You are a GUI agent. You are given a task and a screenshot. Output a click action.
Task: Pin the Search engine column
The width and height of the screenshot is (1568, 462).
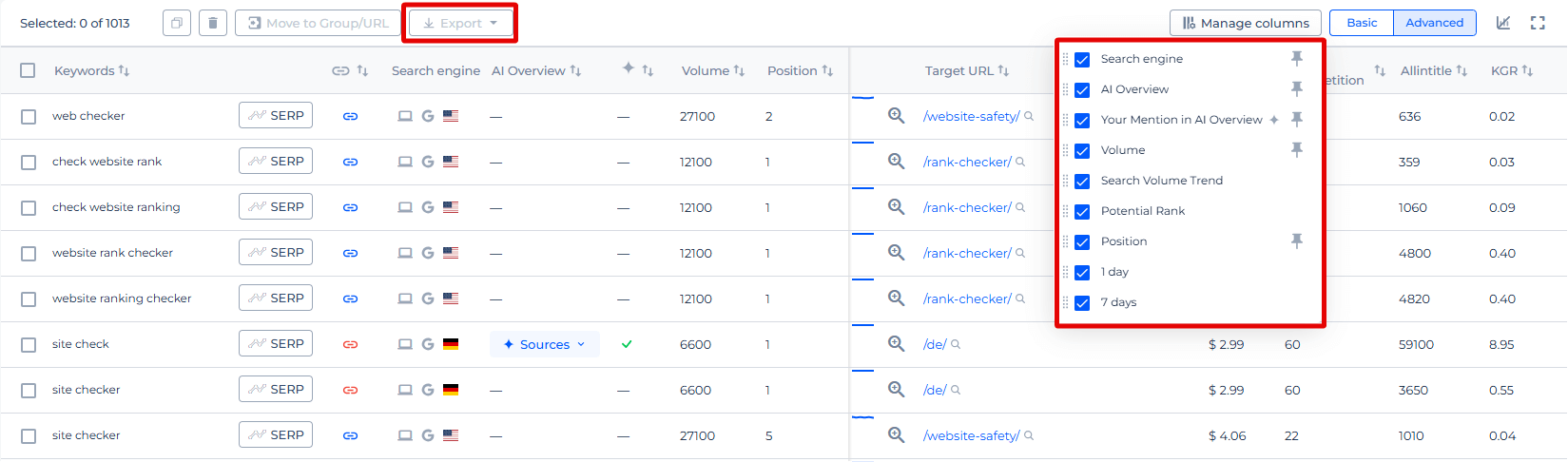point(1296,59)
